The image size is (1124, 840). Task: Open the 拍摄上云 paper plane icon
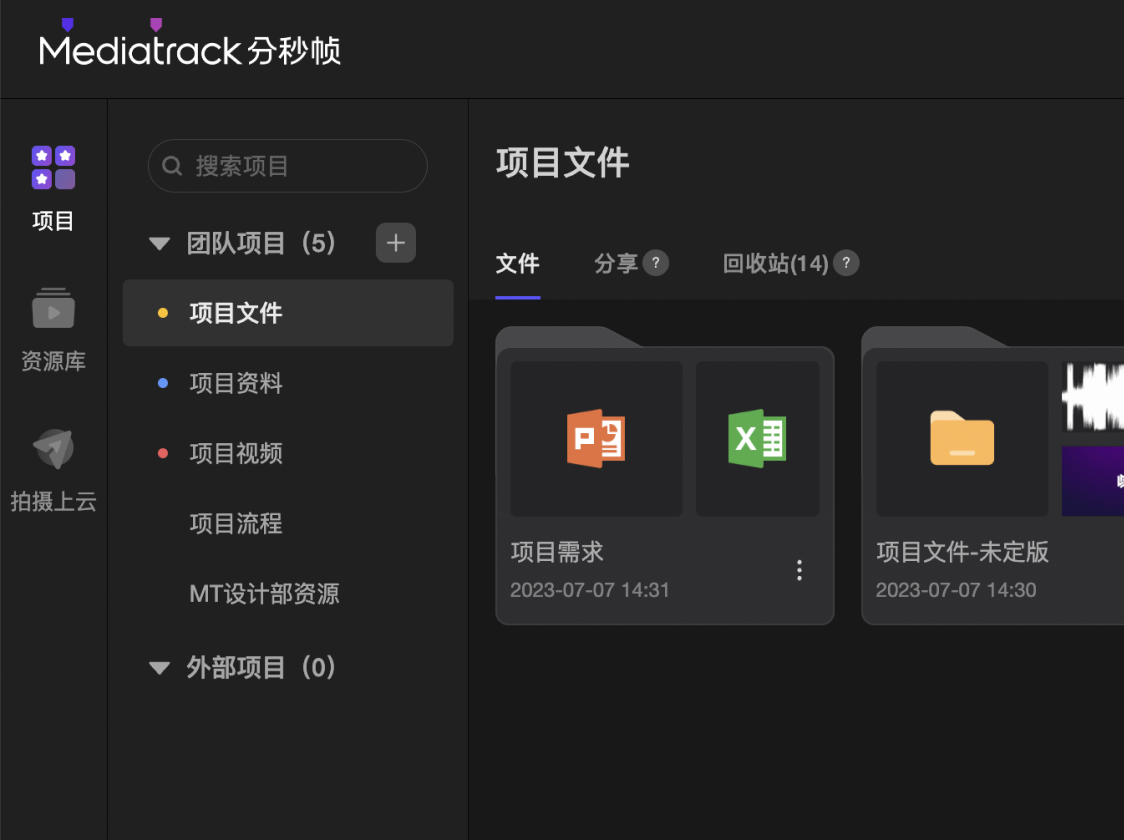54,448
